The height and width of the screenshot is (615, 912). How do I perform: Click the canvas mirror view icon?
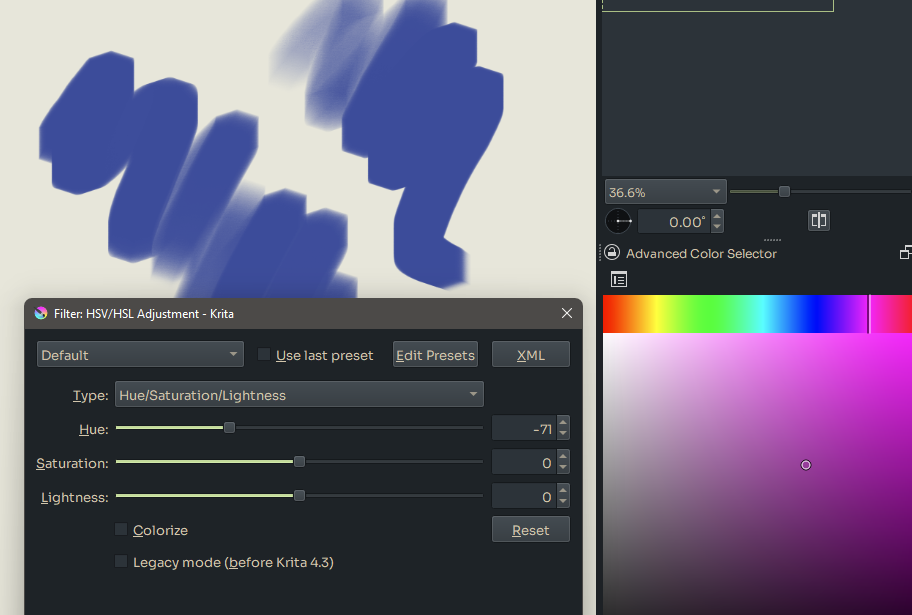pyautogui.click(x=818, y=221)
